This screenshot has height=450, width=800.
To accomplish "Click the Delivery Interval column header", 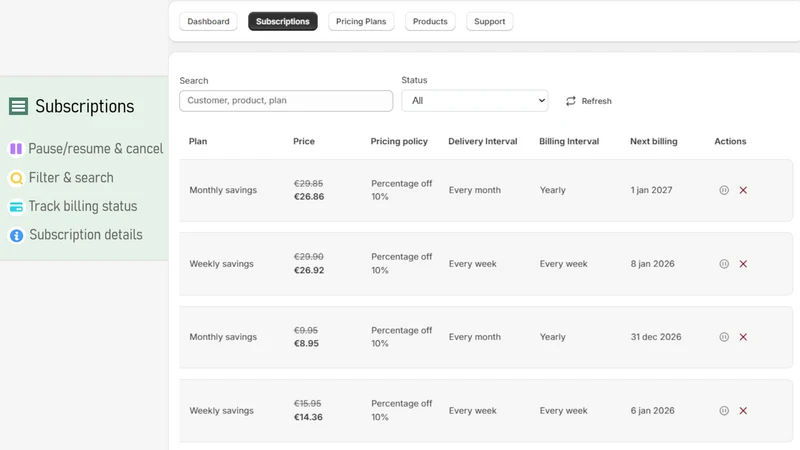I will coord(483,141).
